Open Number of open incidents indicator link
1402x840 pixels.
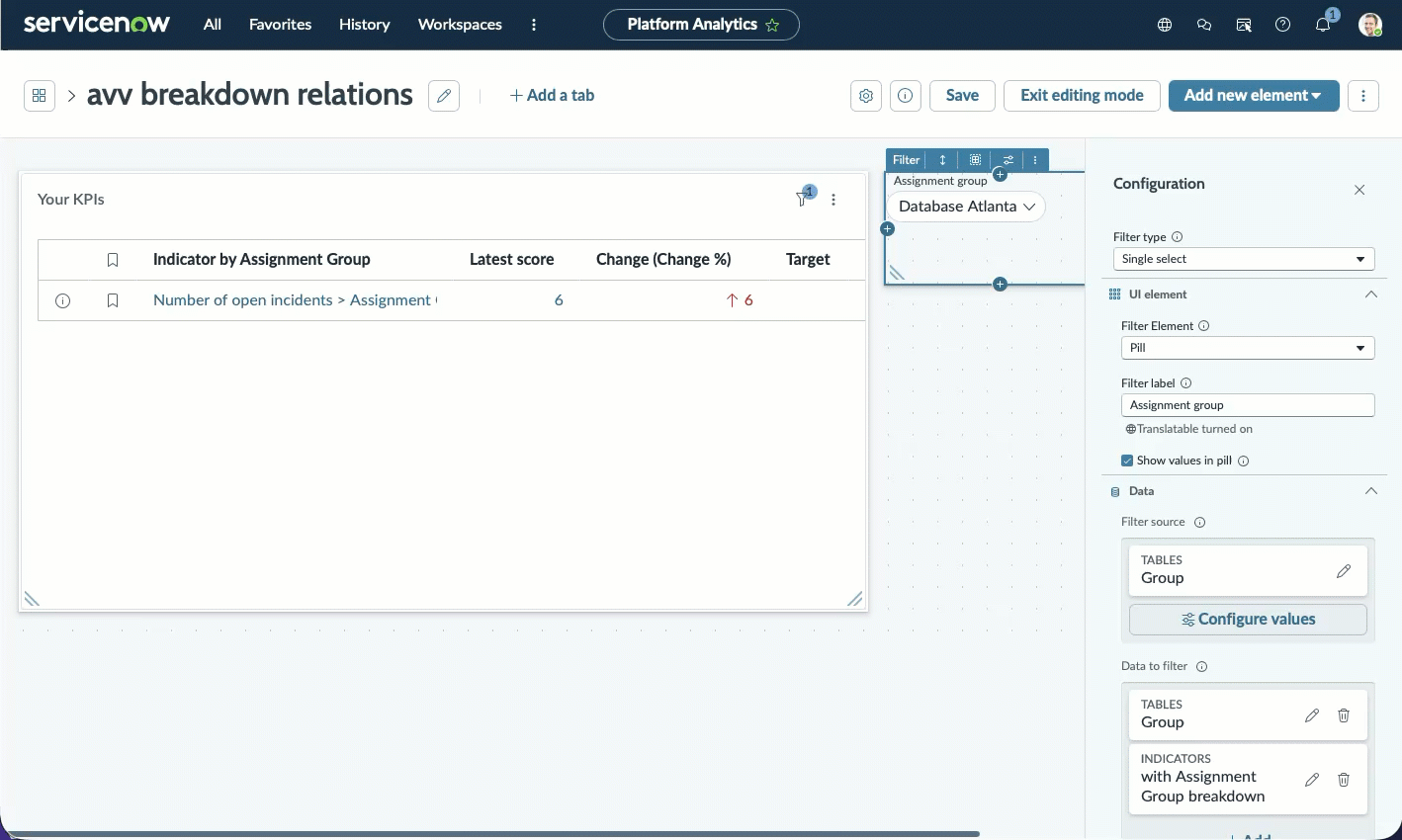click(295, 300)
